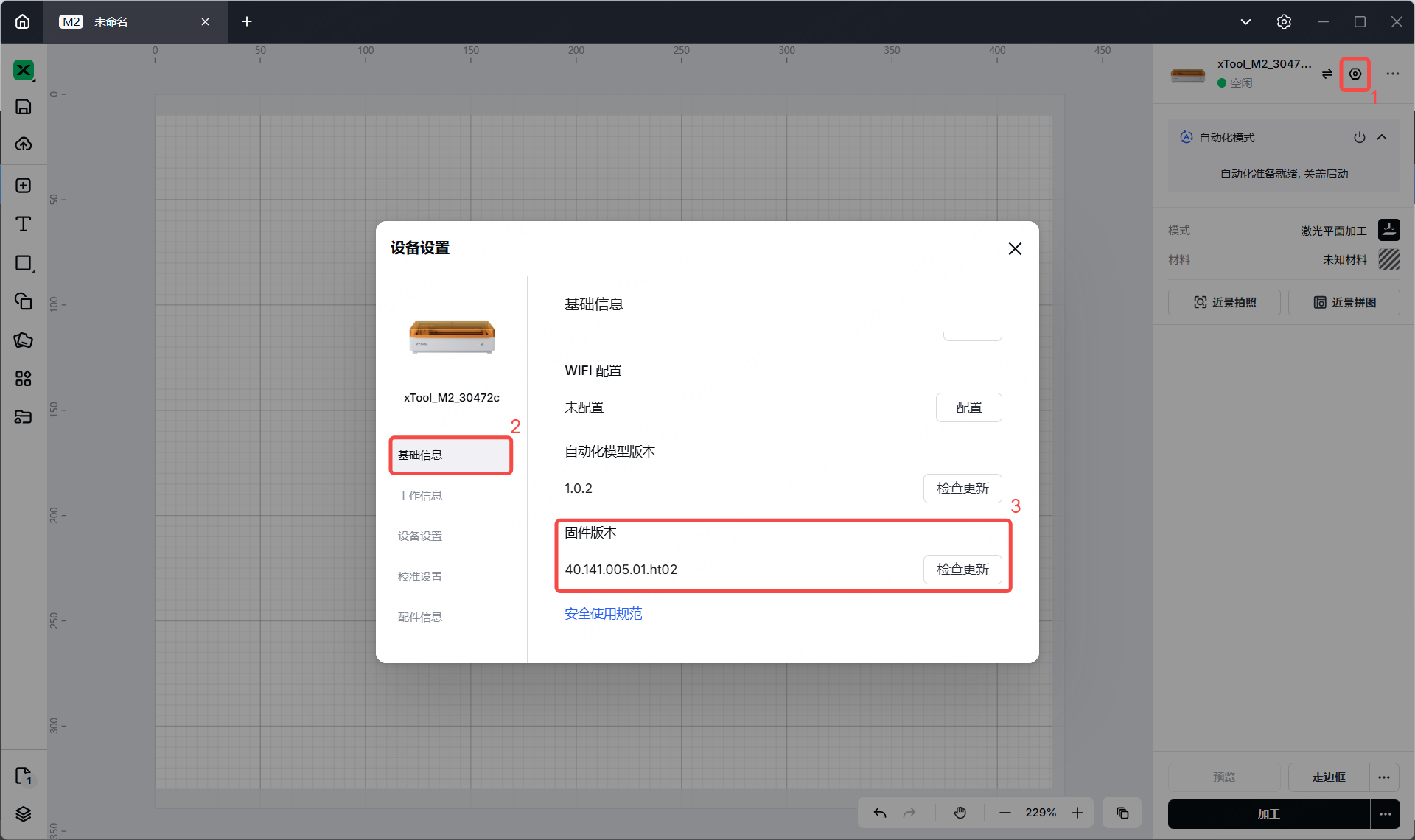Zoom out with the minus icon
Screen dimensions: 1415x840
(x=1005, y=813)
